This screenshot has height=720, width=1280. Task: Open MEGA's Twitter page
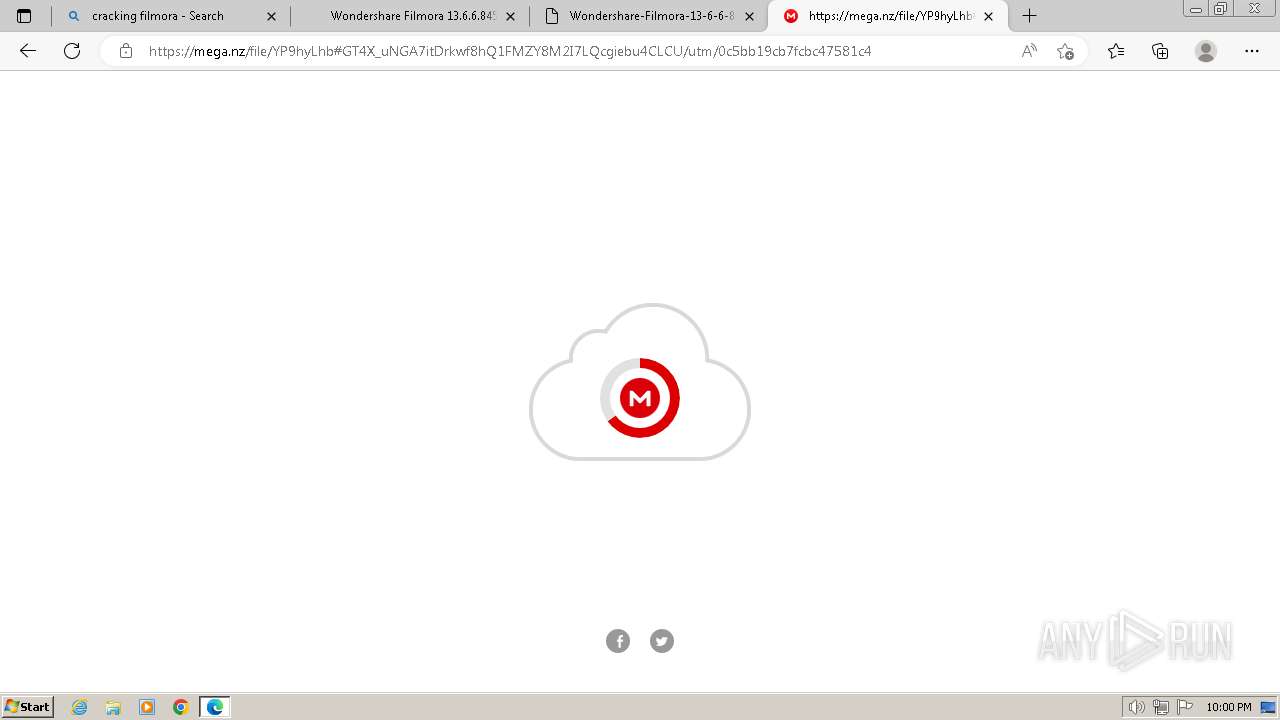(662, 641)
